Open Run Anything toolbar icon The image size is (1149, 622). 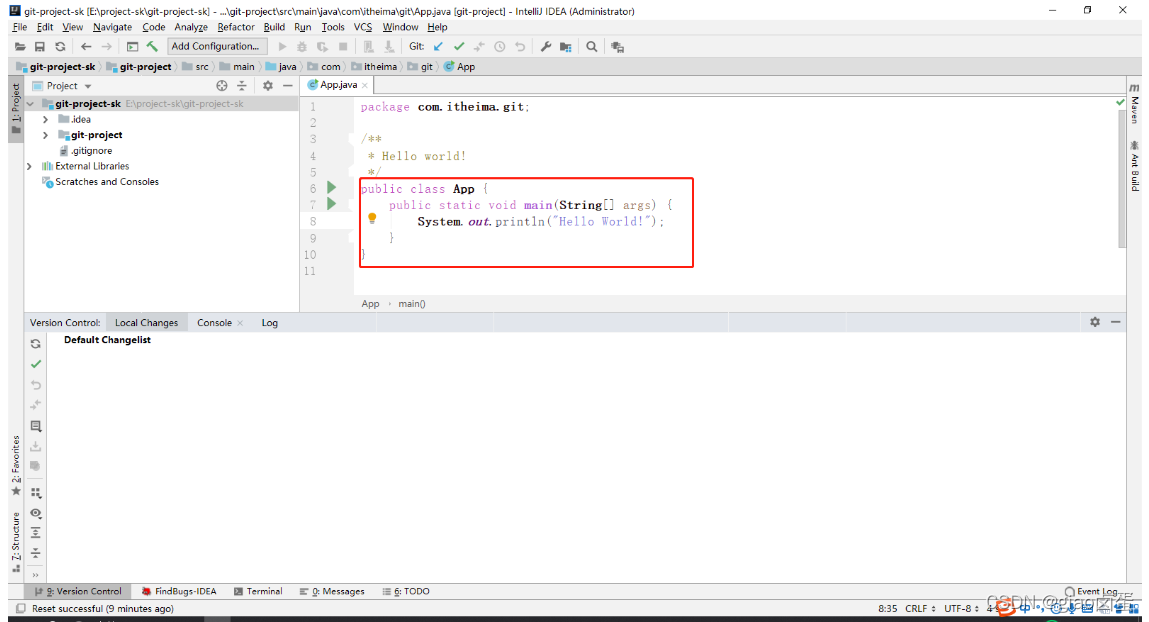[132, 46]
